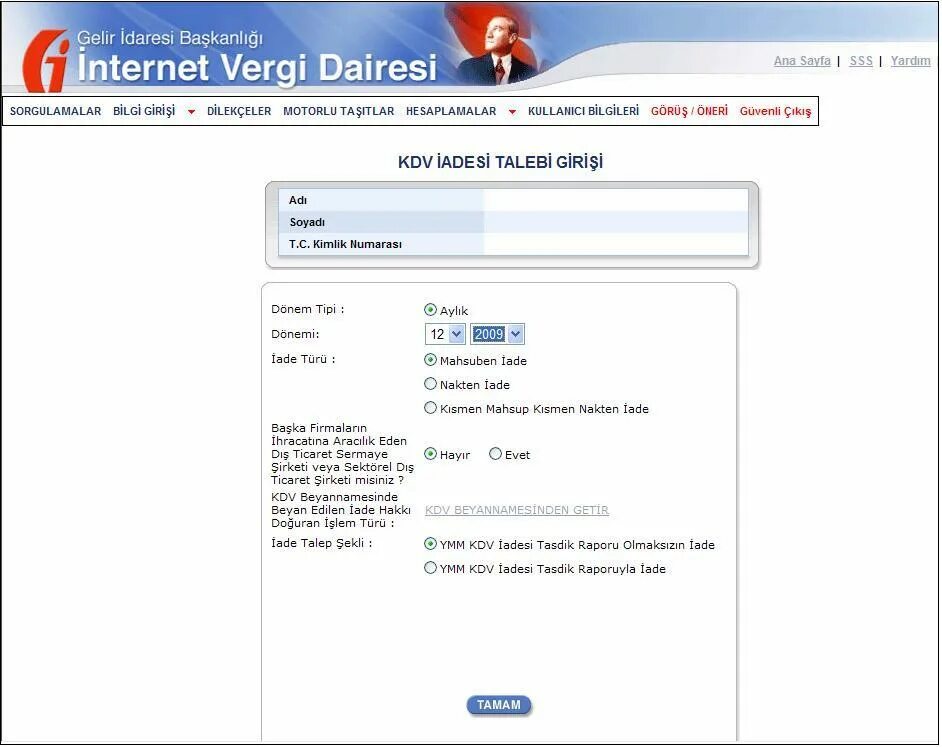The height and width of the screenshot is (747, 942).
Task: Choose Evet for the dış ticaret question
Action: pyautogui.click(x=495, y=454)
